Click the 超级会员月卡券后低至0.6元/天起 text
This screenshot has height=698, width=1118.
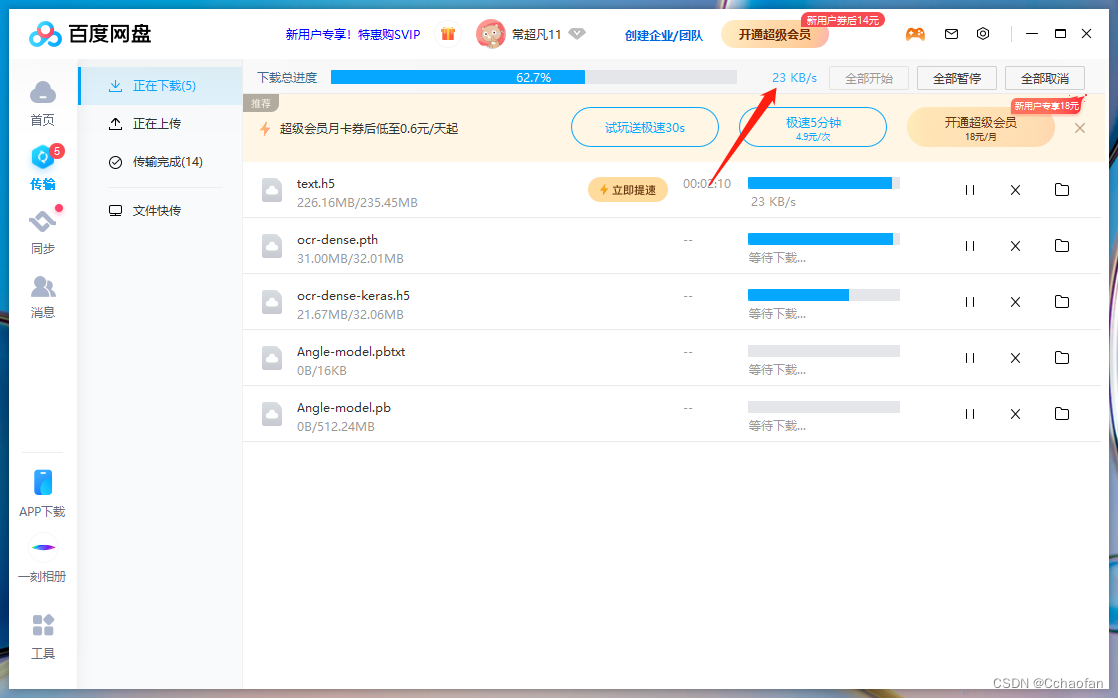tap(369, 128)
